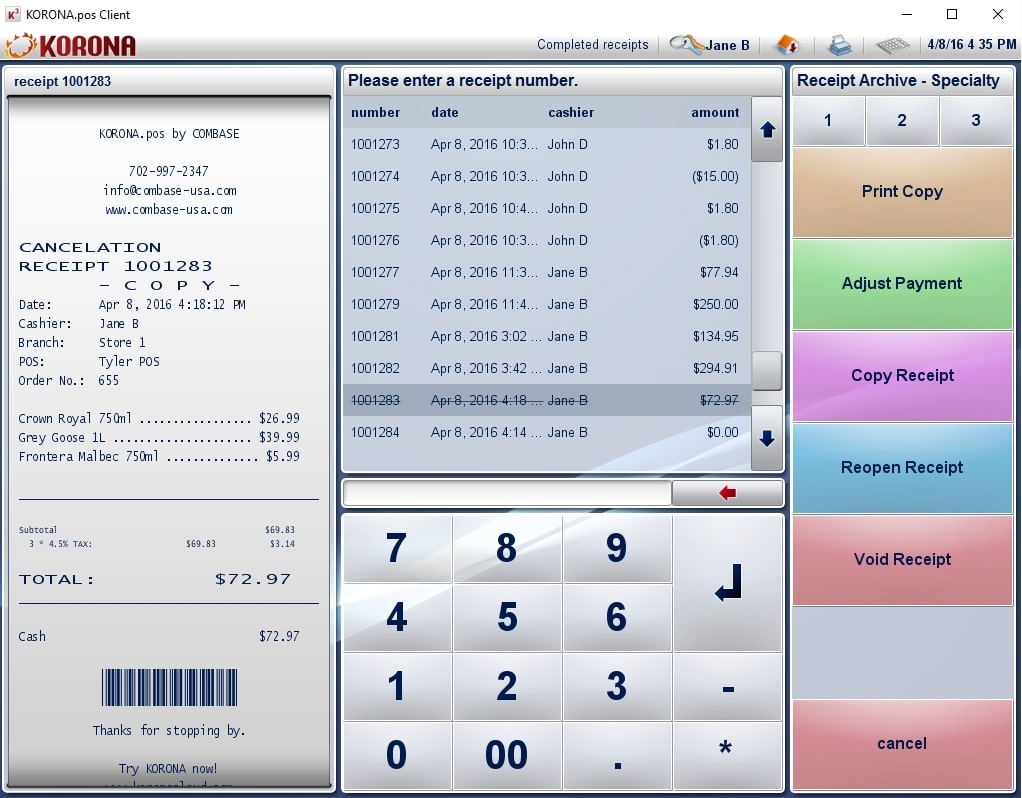This screenshot has width=1022, height=798.
Task: Click the receipt number input field
Action: pos(507,493)
